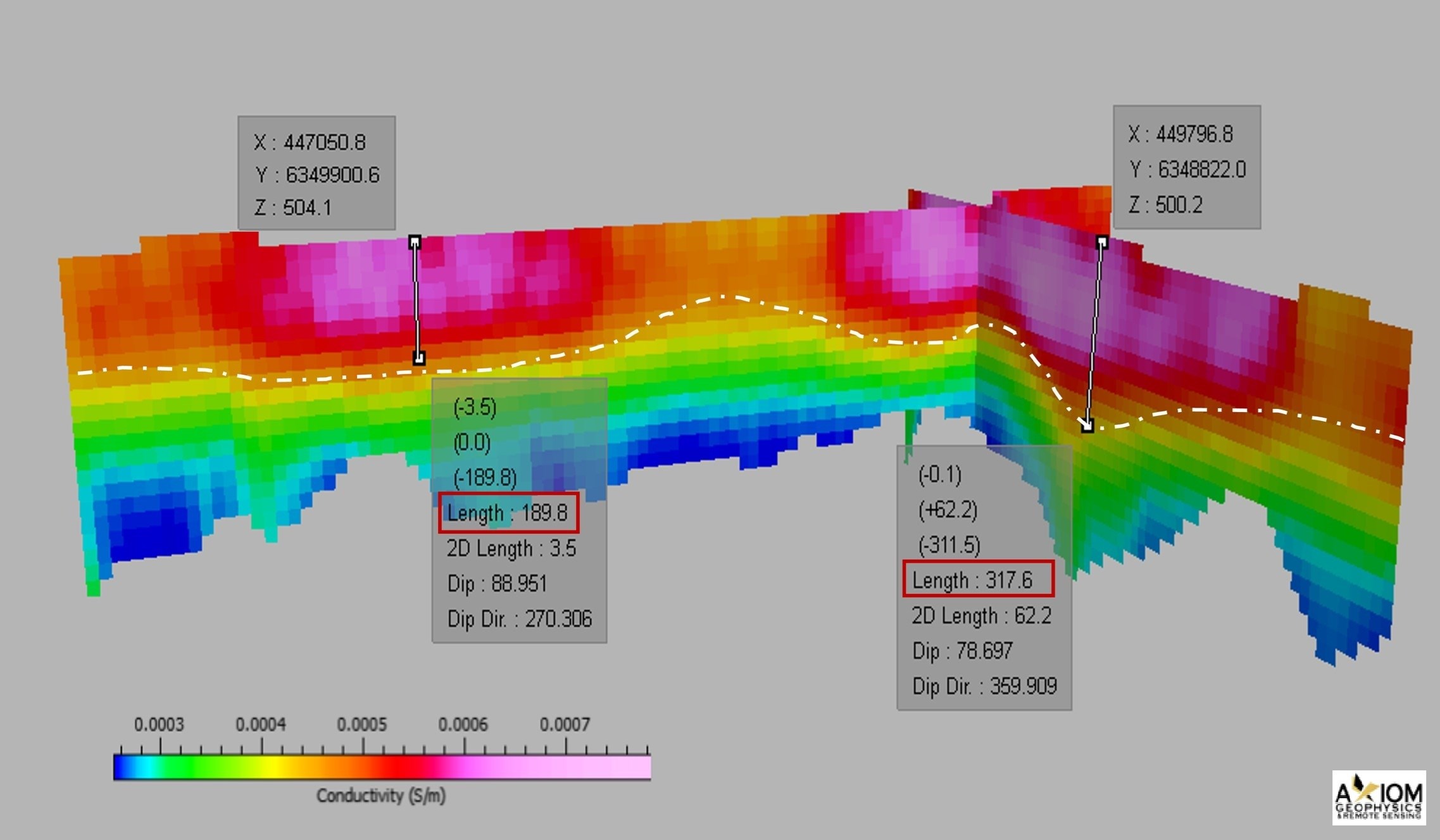The image size is (1440, 840).
Task: Click the 'Length : 189.8' measurement value
Action: (x=508, y=513)
